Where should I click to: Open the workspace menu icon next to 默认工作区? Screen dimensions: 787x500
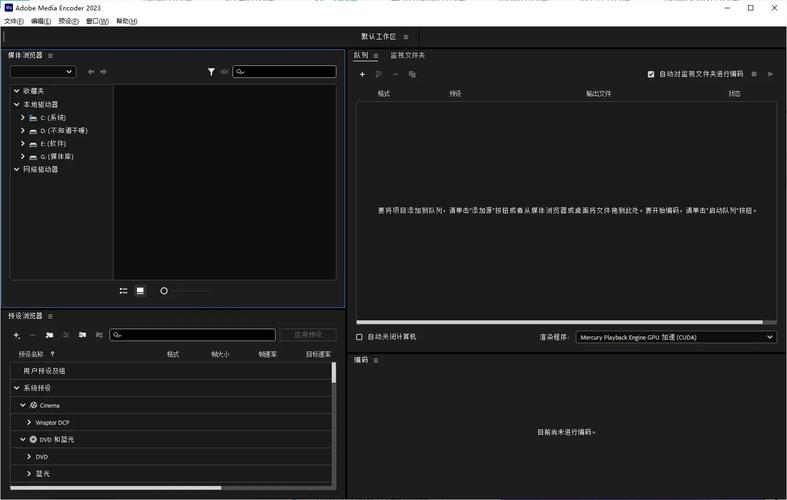coord(406,37)
